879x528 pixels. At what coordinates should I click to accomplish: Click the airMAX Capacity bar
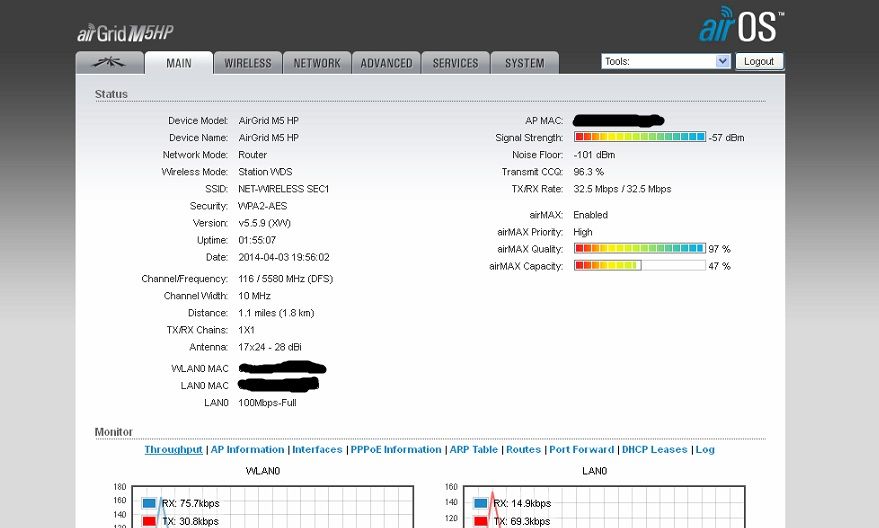pyautogui.click(x=640, y=266)
